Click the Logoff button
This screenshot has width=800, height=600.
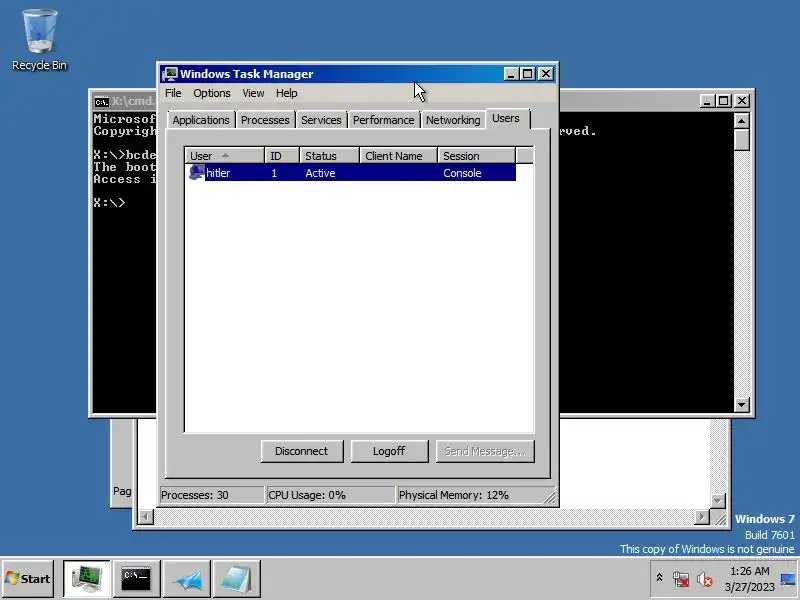[389, 451]
